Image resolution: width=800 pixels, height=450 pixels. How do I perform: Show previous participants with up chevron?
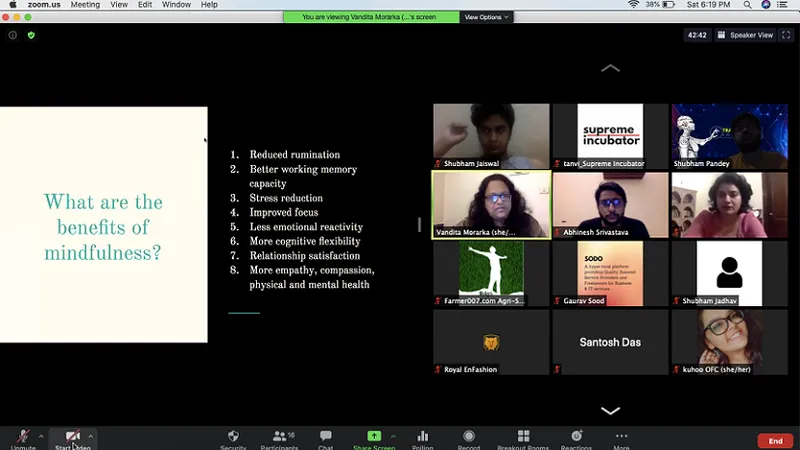[x=610, y=68]
